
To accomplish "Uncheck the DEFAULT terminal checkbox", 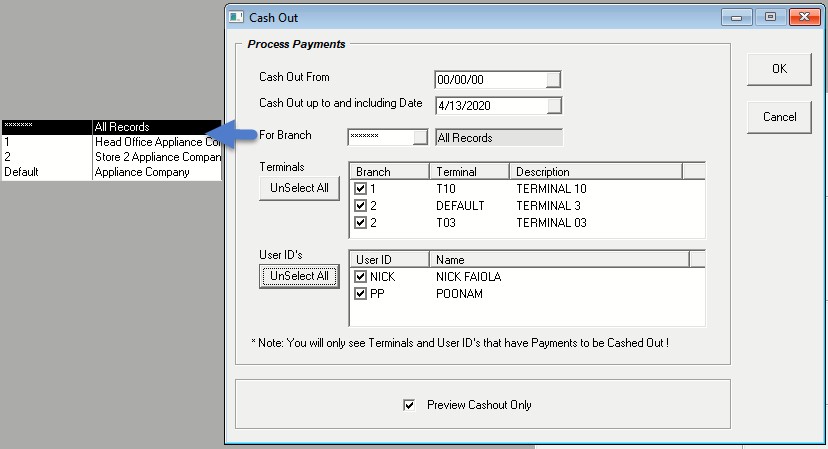I will pyautogui.click(x=360, y=205).
